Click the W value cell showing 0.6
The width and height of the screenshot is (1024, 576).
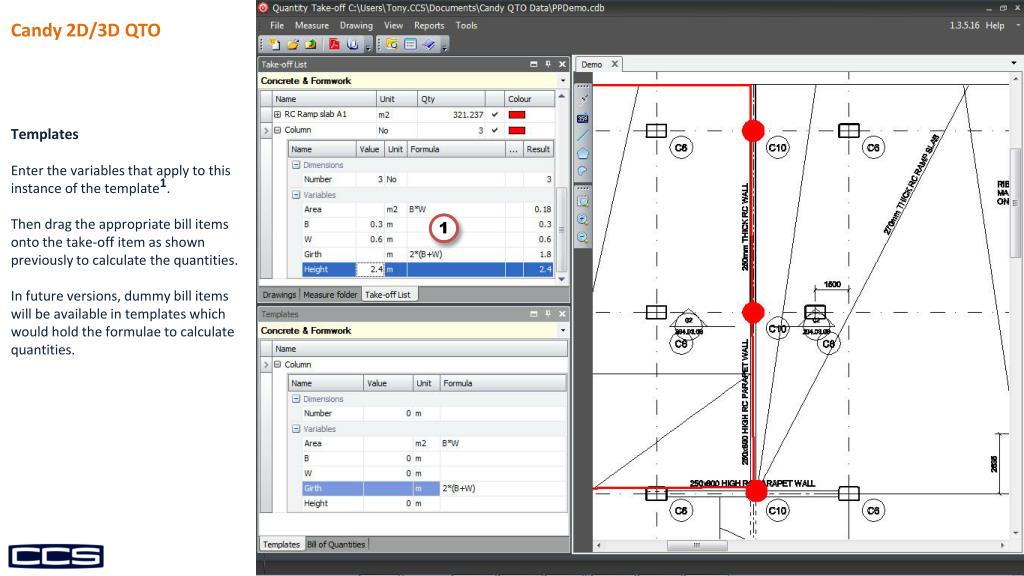[x=370, y=239]
